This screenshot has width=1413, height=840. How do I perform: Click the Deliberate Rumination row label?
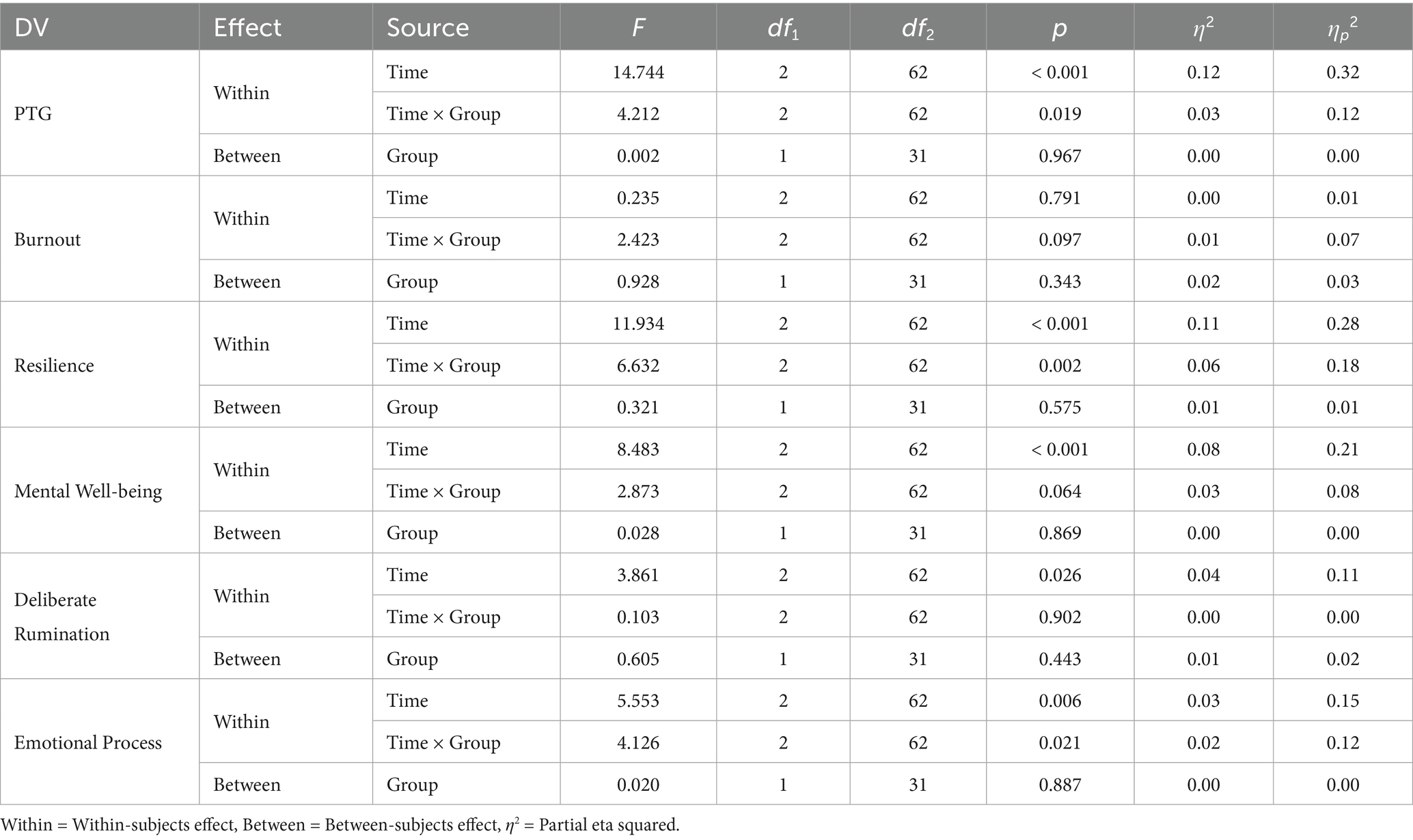[x=61, y=617]
